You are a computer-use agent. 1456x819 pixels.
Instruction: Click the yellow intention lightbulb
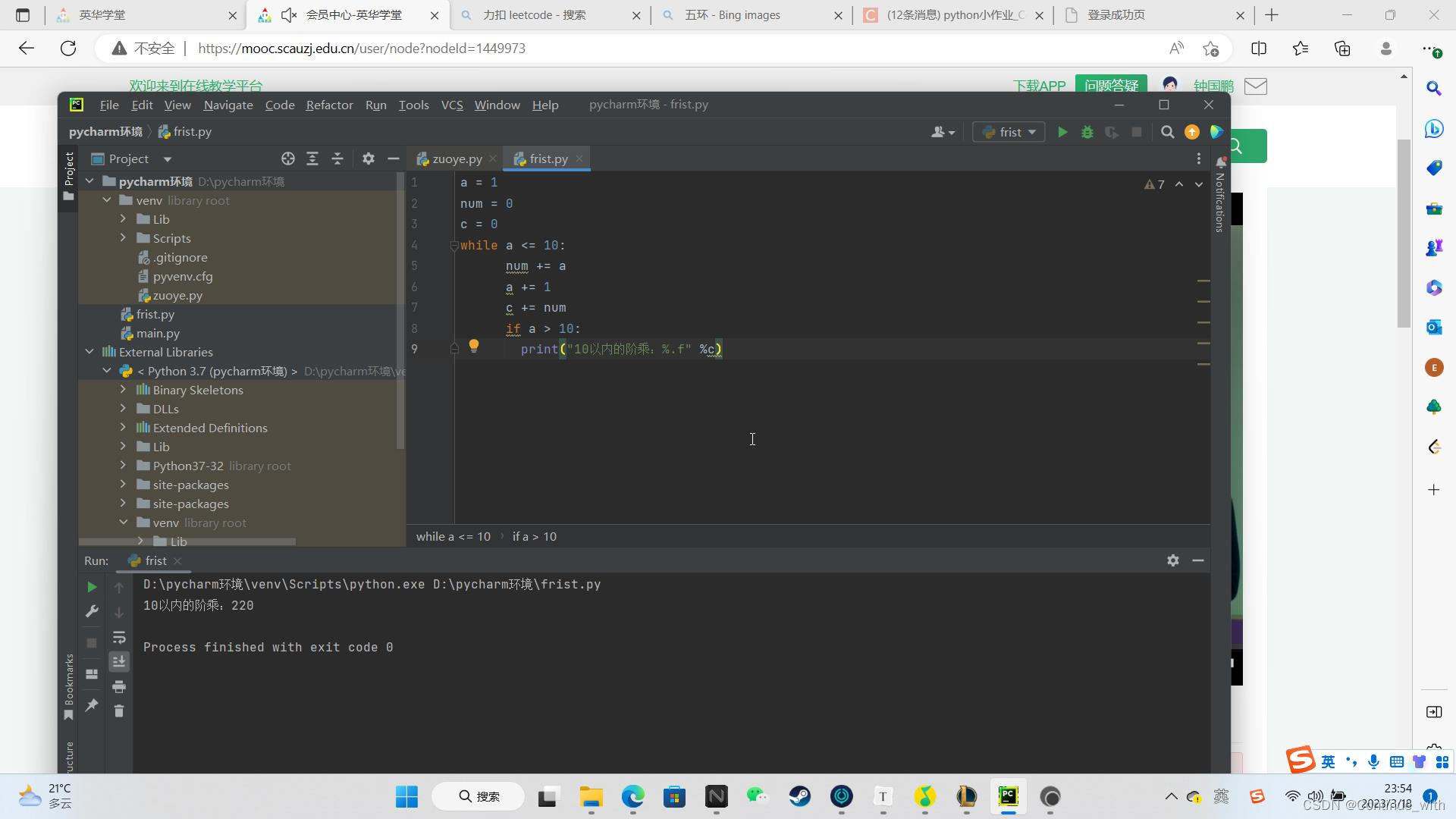tap(474, 347)
